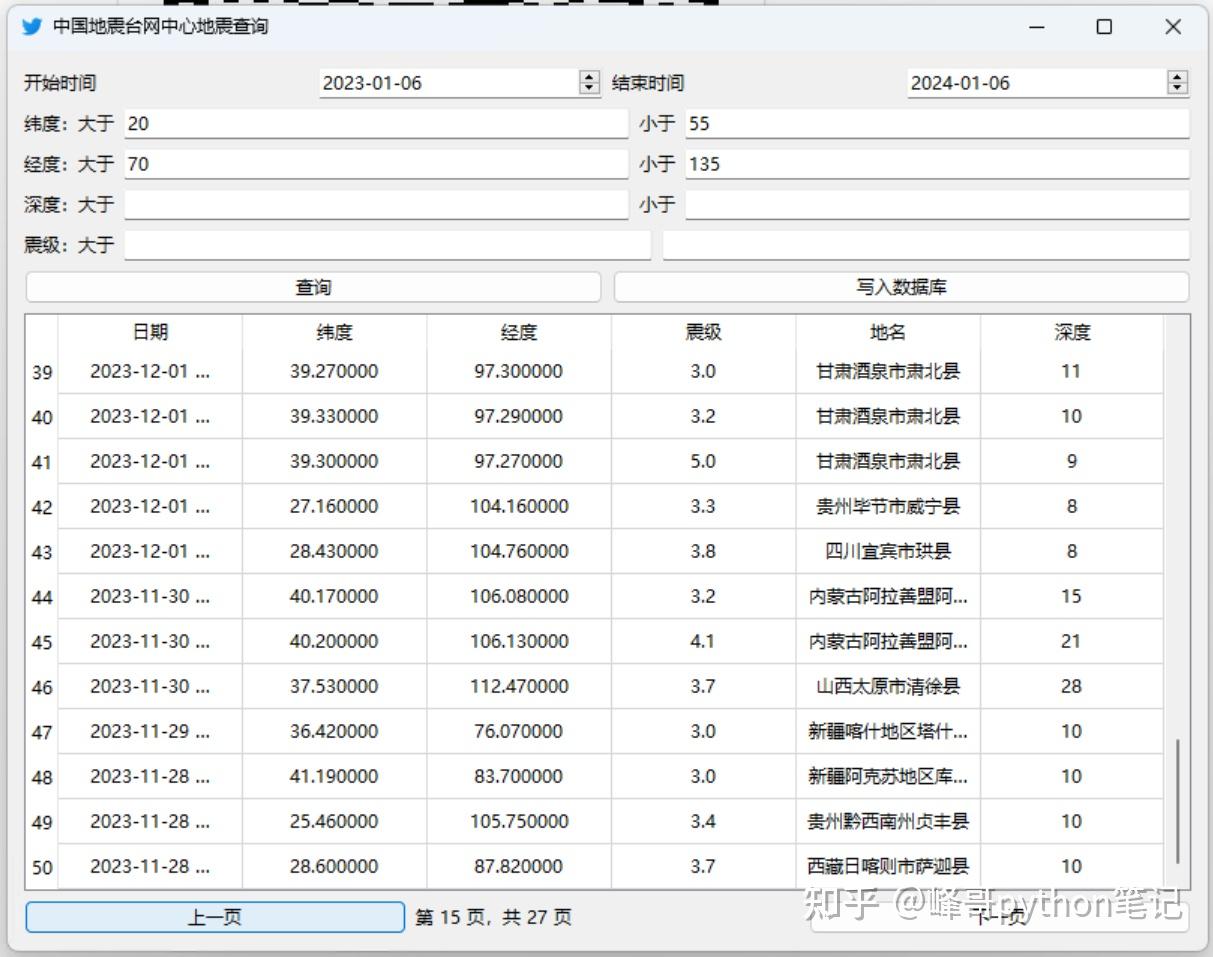1213x957 pixels.
Task: Click latitude 40.170000 cell
Action: (334, 596)
